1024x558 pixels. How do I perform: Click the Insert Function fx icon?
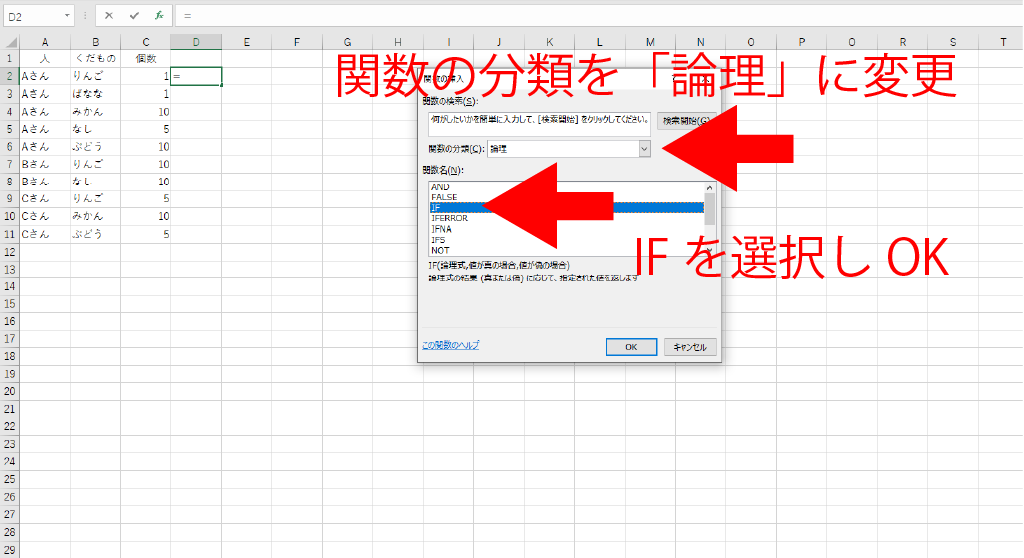click(158, 16)
